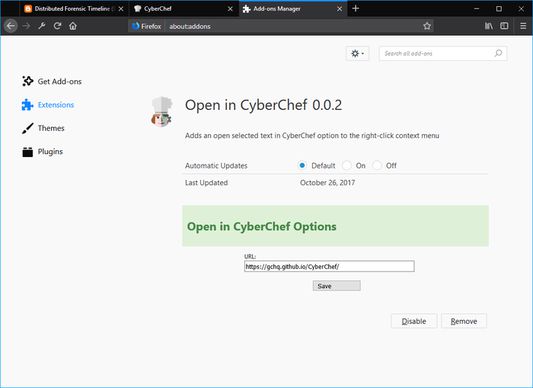Viewport: 533px width, 388px height.
Task: Switch to the CyberChef tab
Action: click(x=184, y=9)
